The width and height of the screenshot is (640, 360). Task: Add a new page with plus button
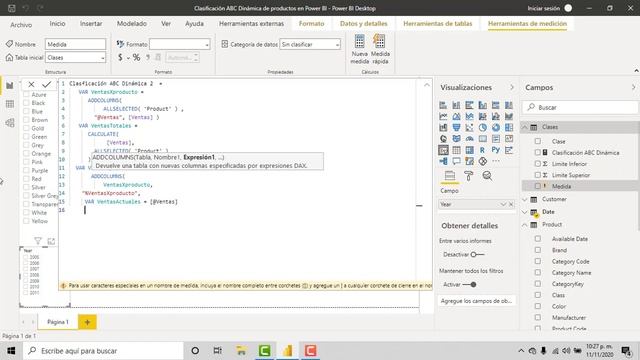pos(87,322)
